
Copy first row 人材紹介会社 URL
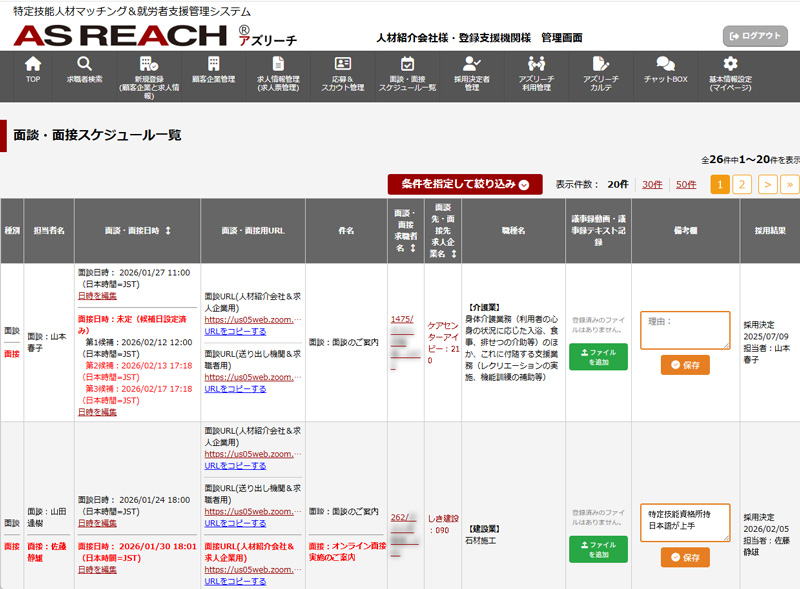point(235,332)
